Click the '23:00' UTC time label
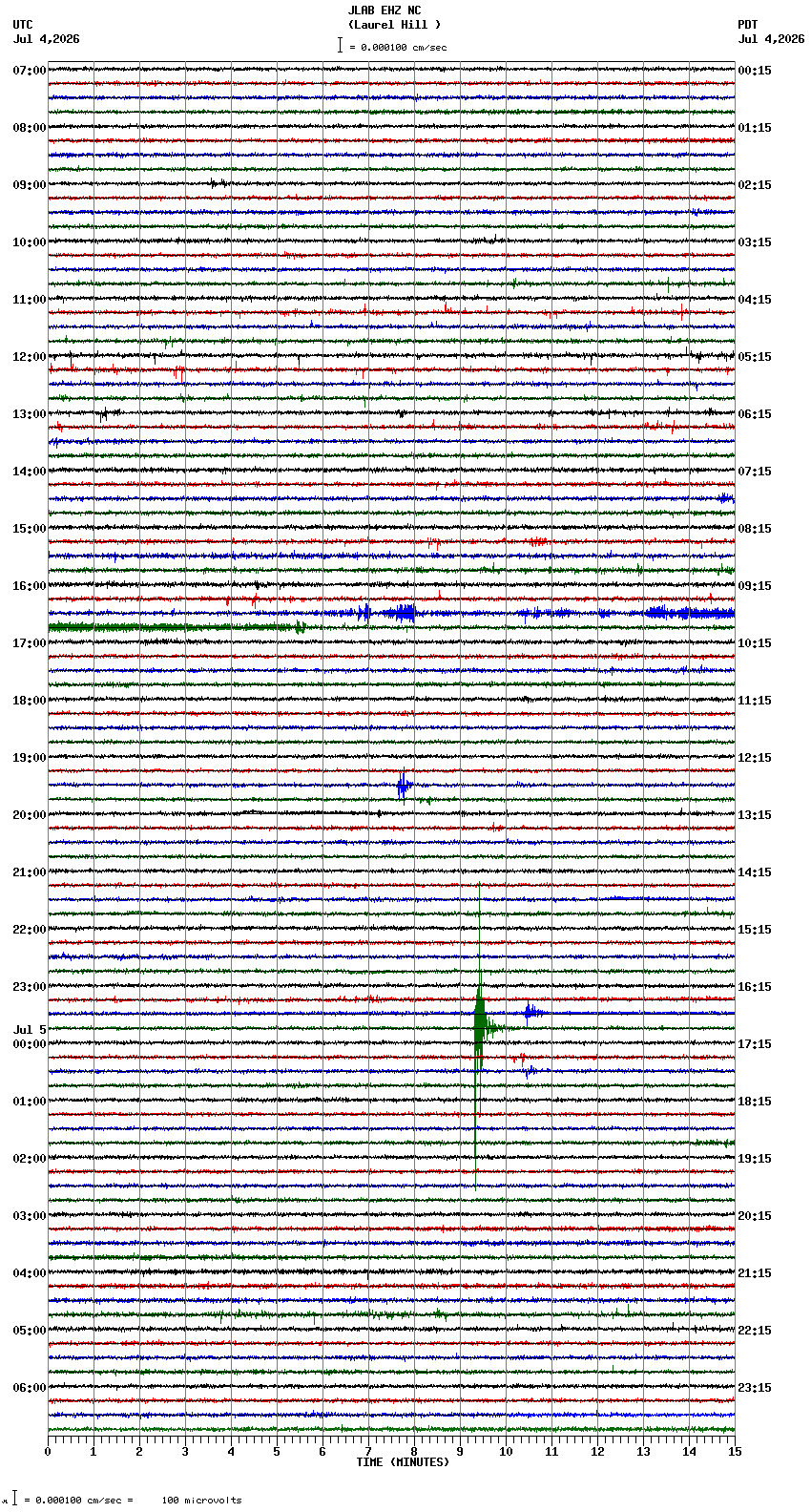 click(30, 987)
